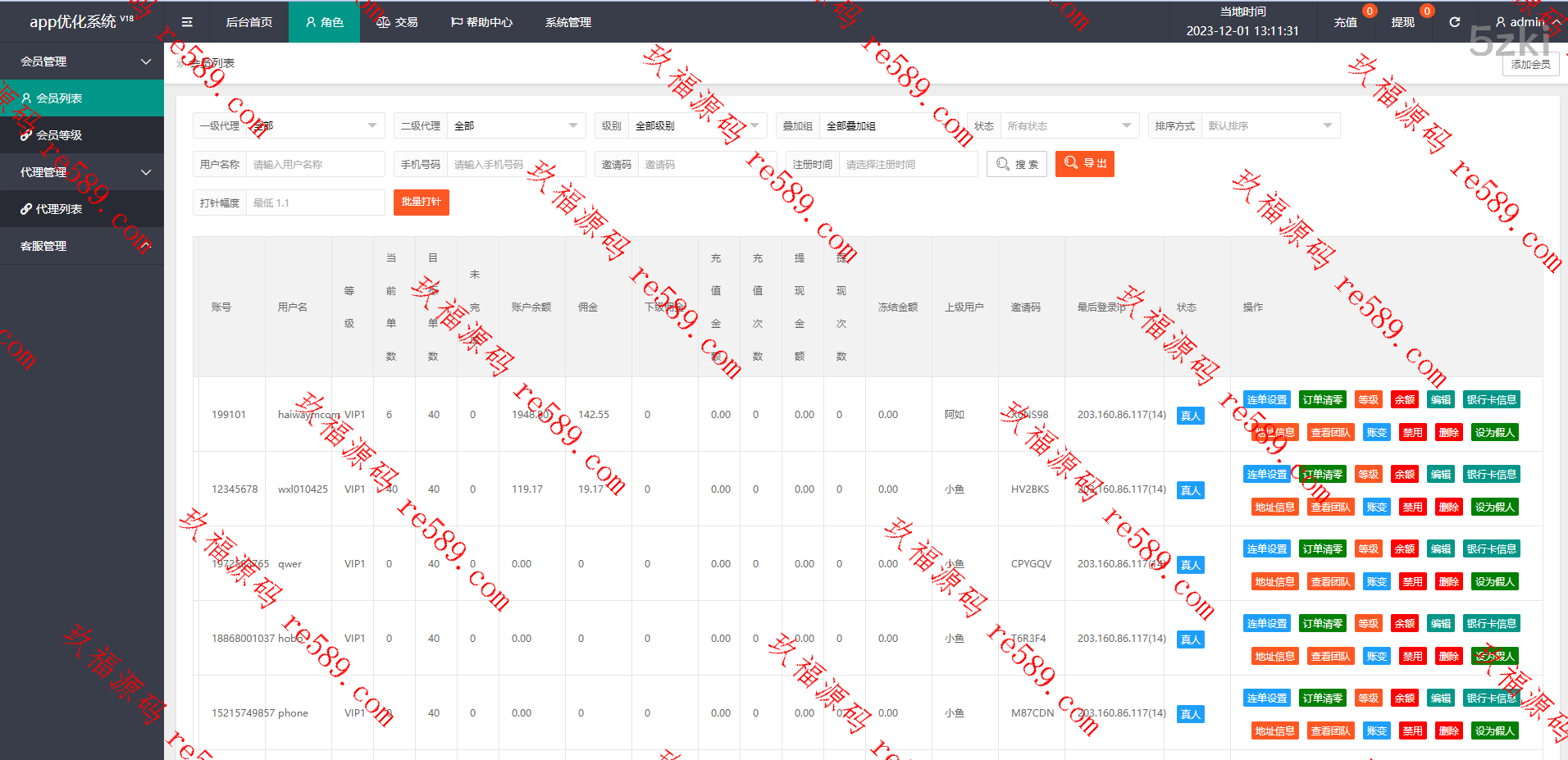Open 代理列表 in the sidebar

click(59, 209)
